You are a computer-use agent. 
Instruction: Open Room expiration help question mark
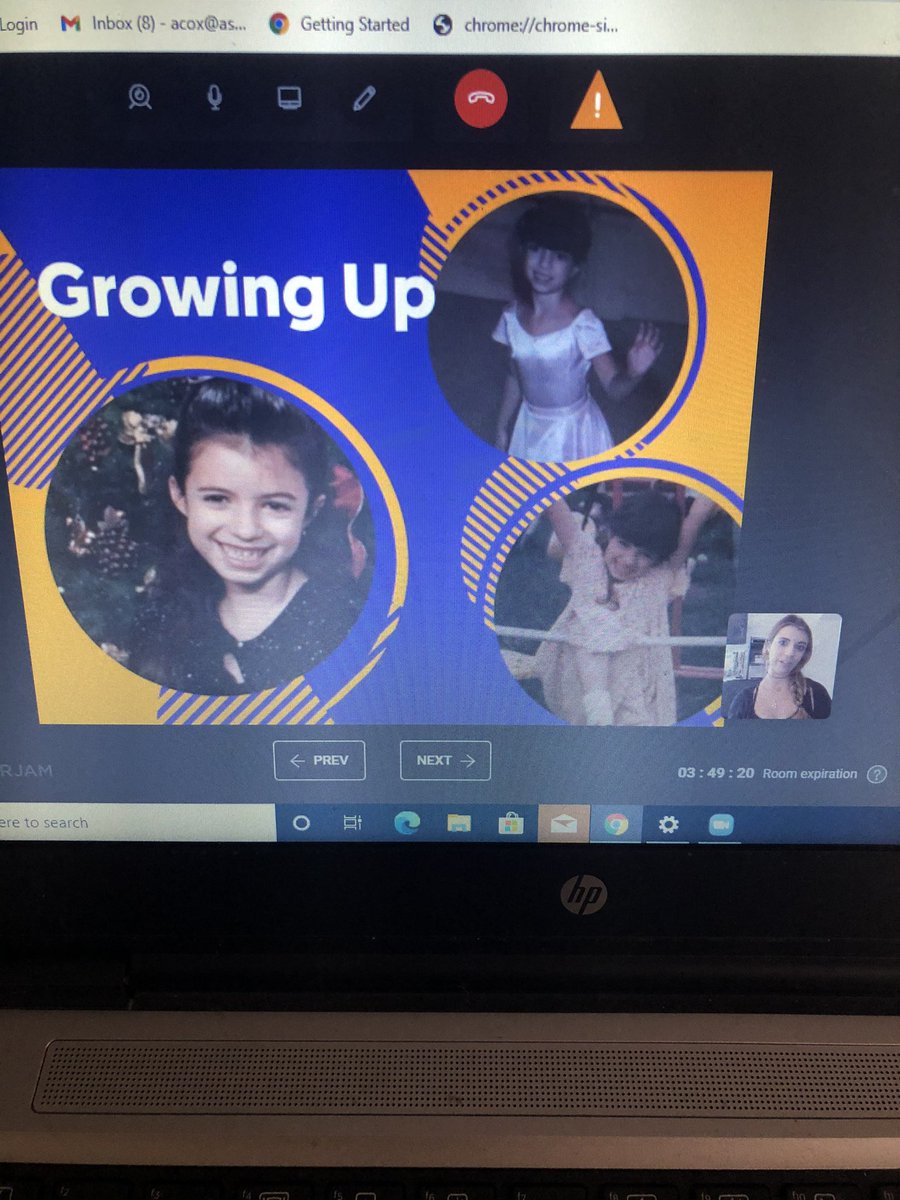click(x=877, y=773)
